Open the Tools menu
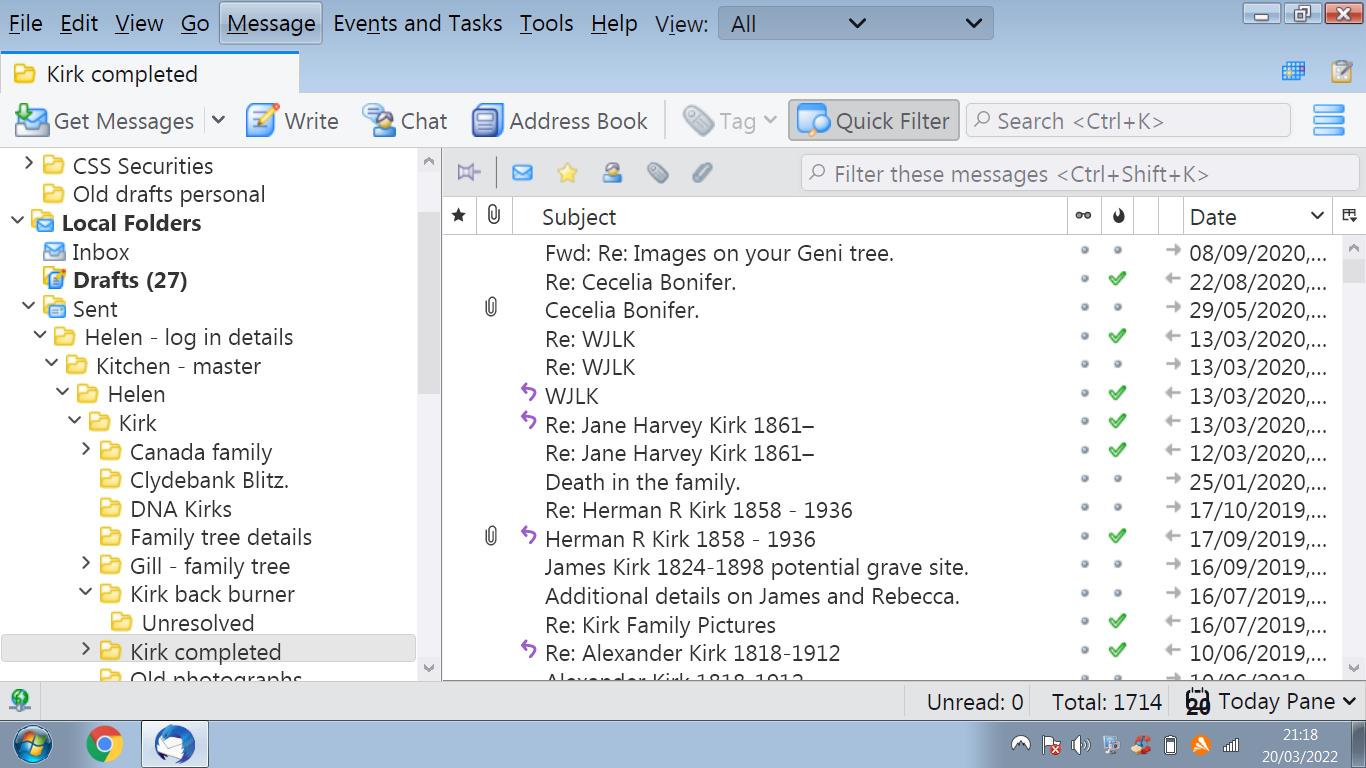 coord(546,24)
